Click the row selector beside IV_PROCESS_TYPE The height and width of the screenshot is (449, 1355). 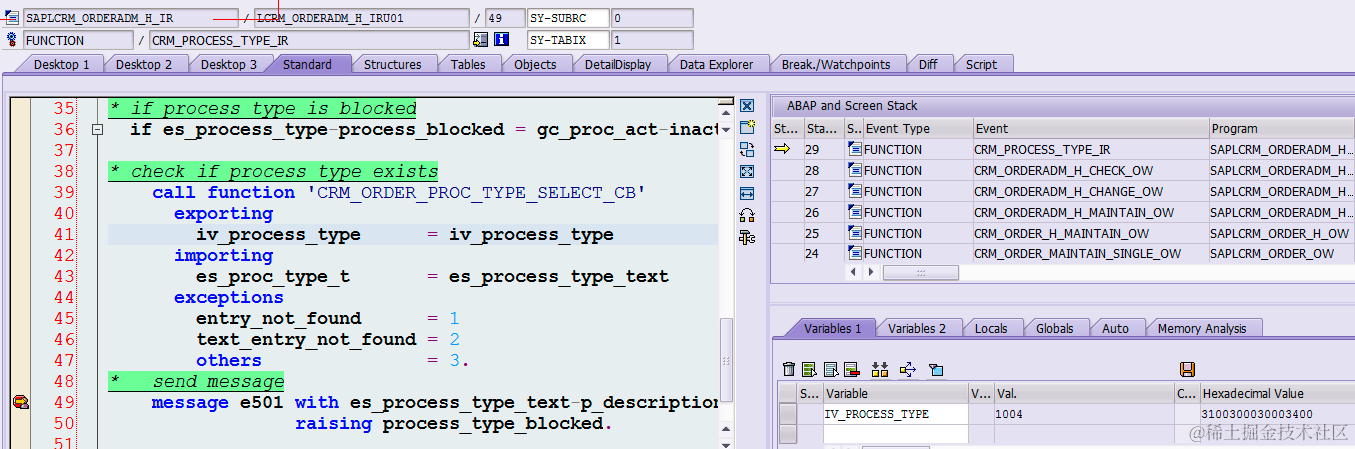pyautogui.click(x=788, y=414)
